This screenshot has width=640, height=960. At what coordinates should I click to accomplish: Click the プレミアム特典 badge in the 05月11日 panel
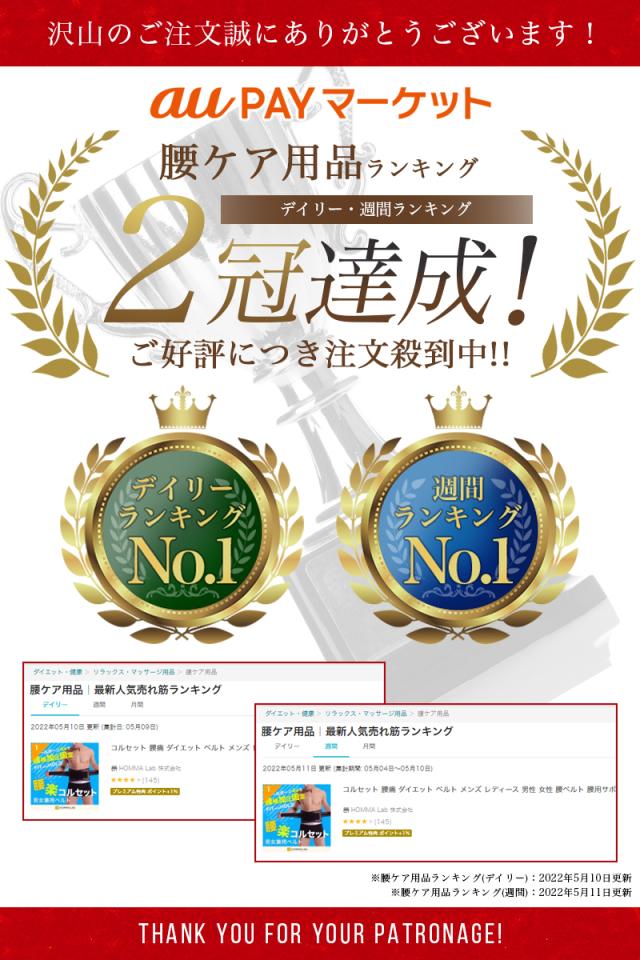377,833
